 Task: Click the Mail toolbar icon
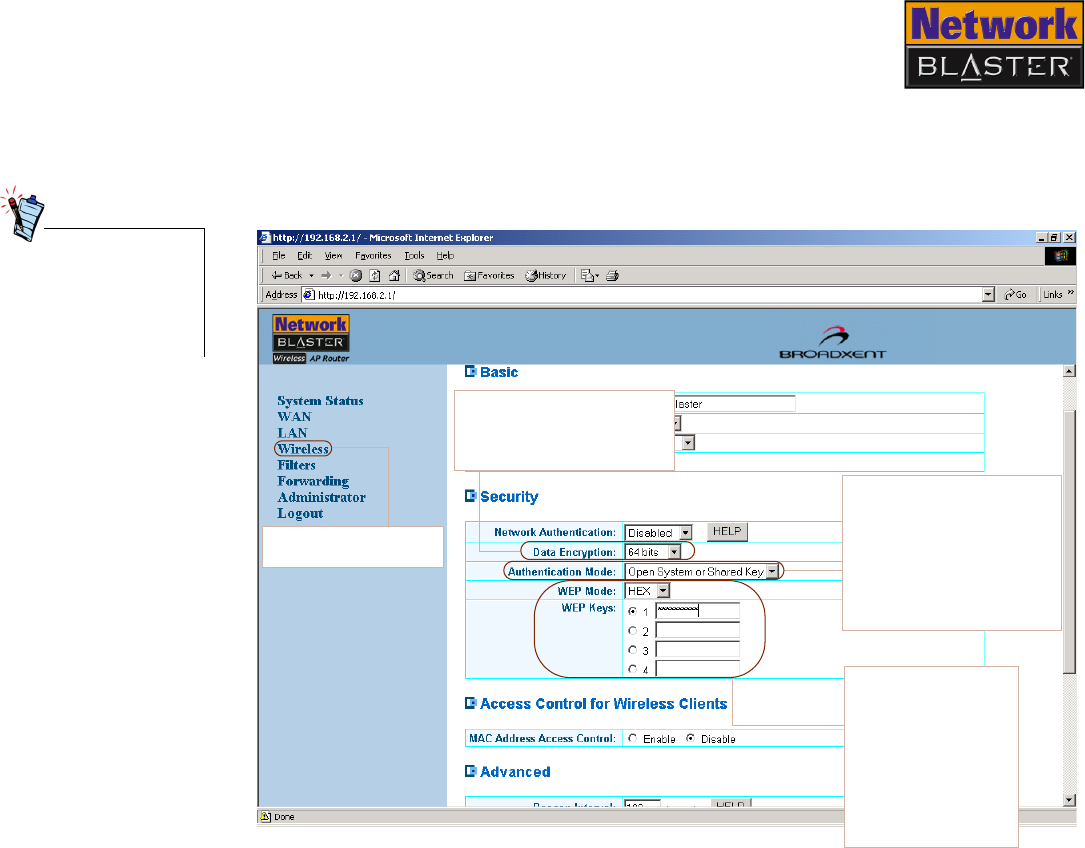tap(587, 276)
